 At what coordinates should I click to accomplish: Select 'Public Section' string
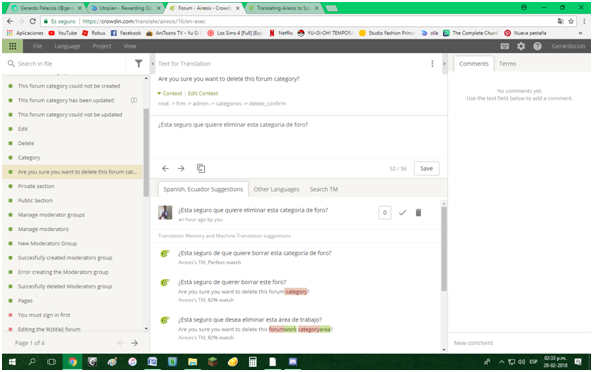72,200
